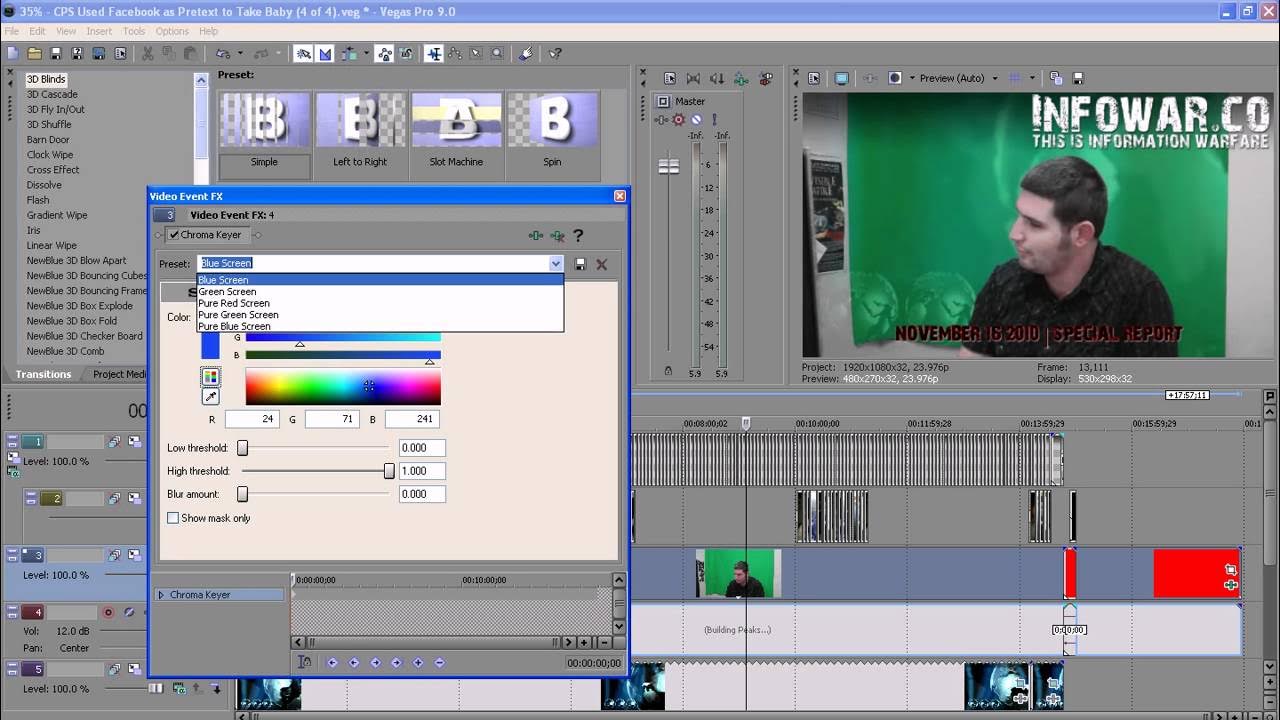The width and height of the screenshot is (1280, 720).
Task: Undo the last action using toolbar arrow
Action: [222, 54]
